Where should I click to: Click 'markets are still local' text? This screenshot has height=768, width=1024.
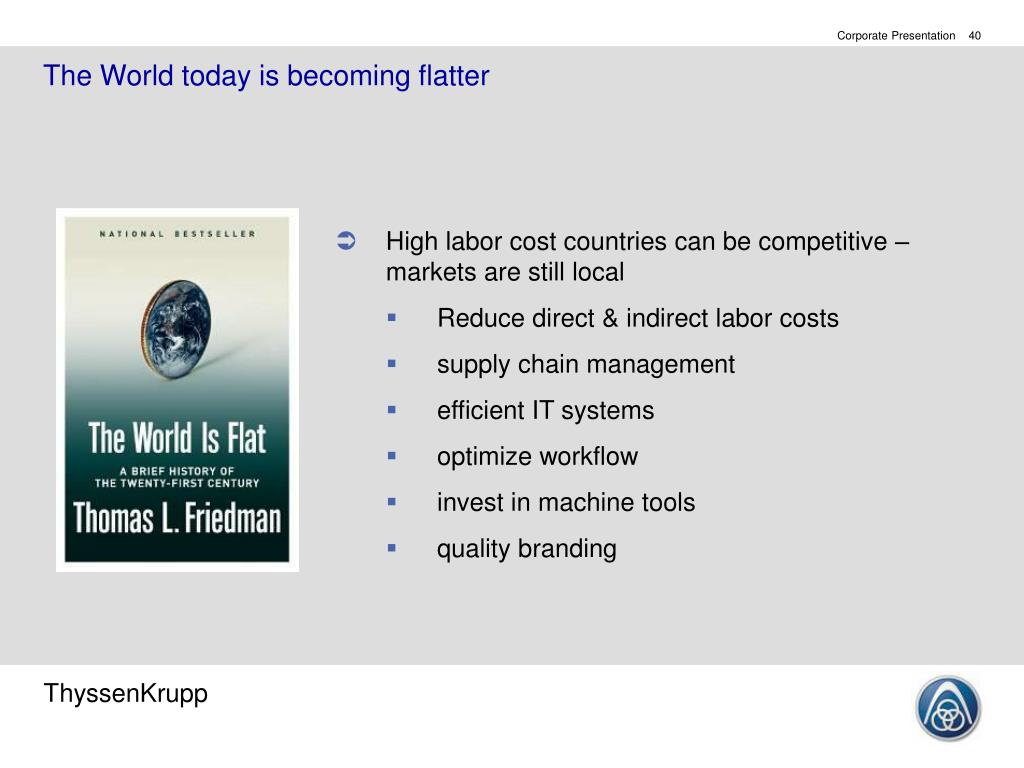coord(505,272)
